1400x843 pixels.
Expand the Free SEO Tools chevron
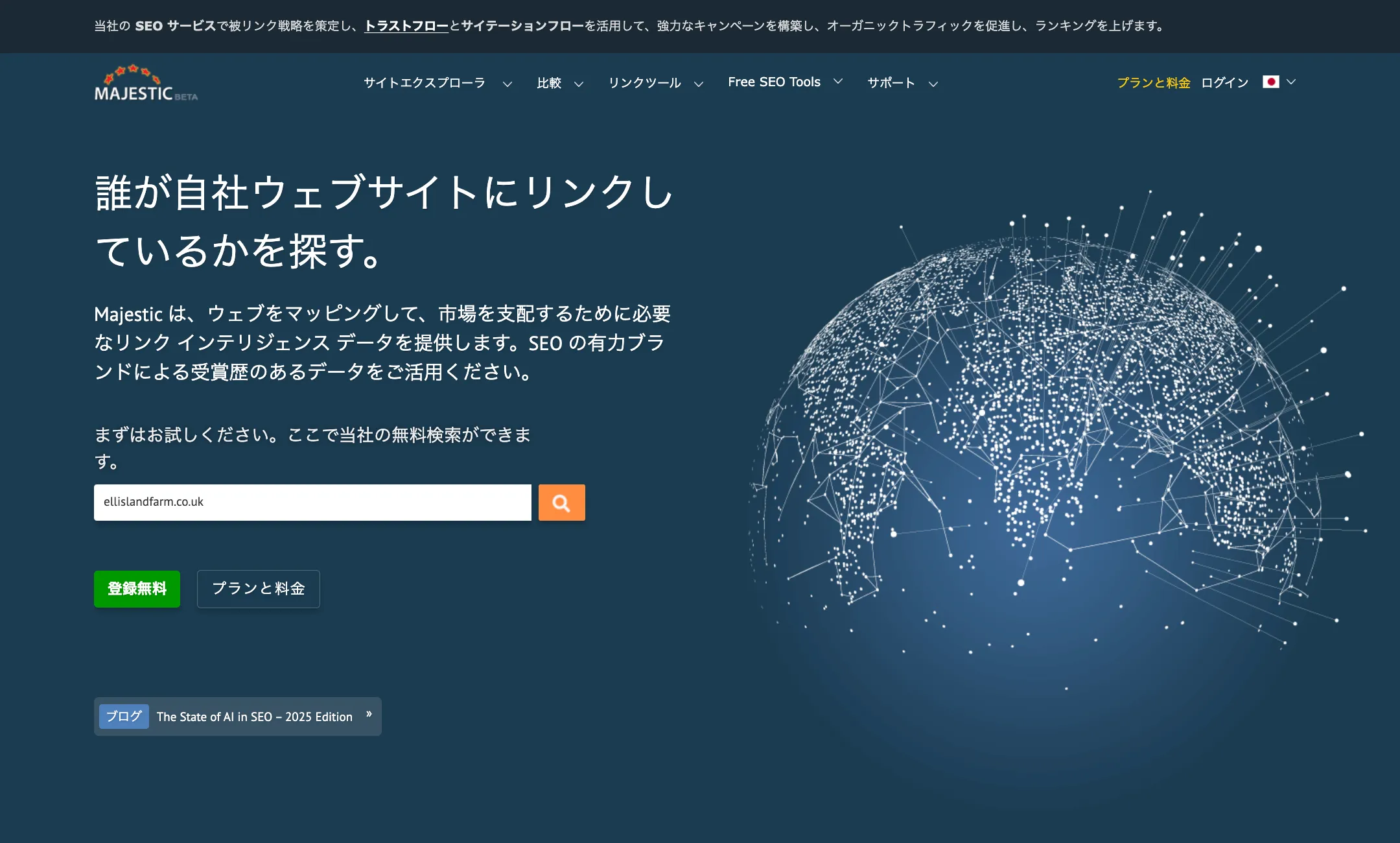click(x=838, y=81)
